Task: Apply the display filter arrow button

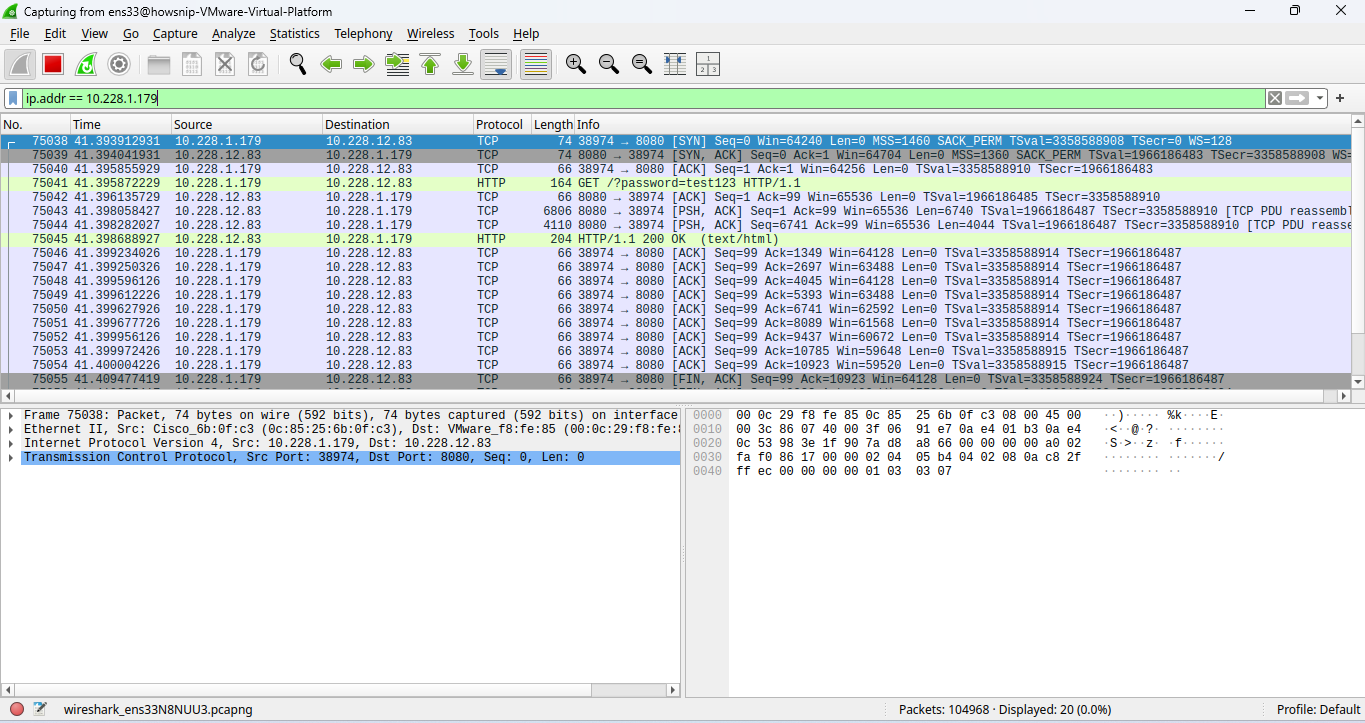Action: 1298,98
